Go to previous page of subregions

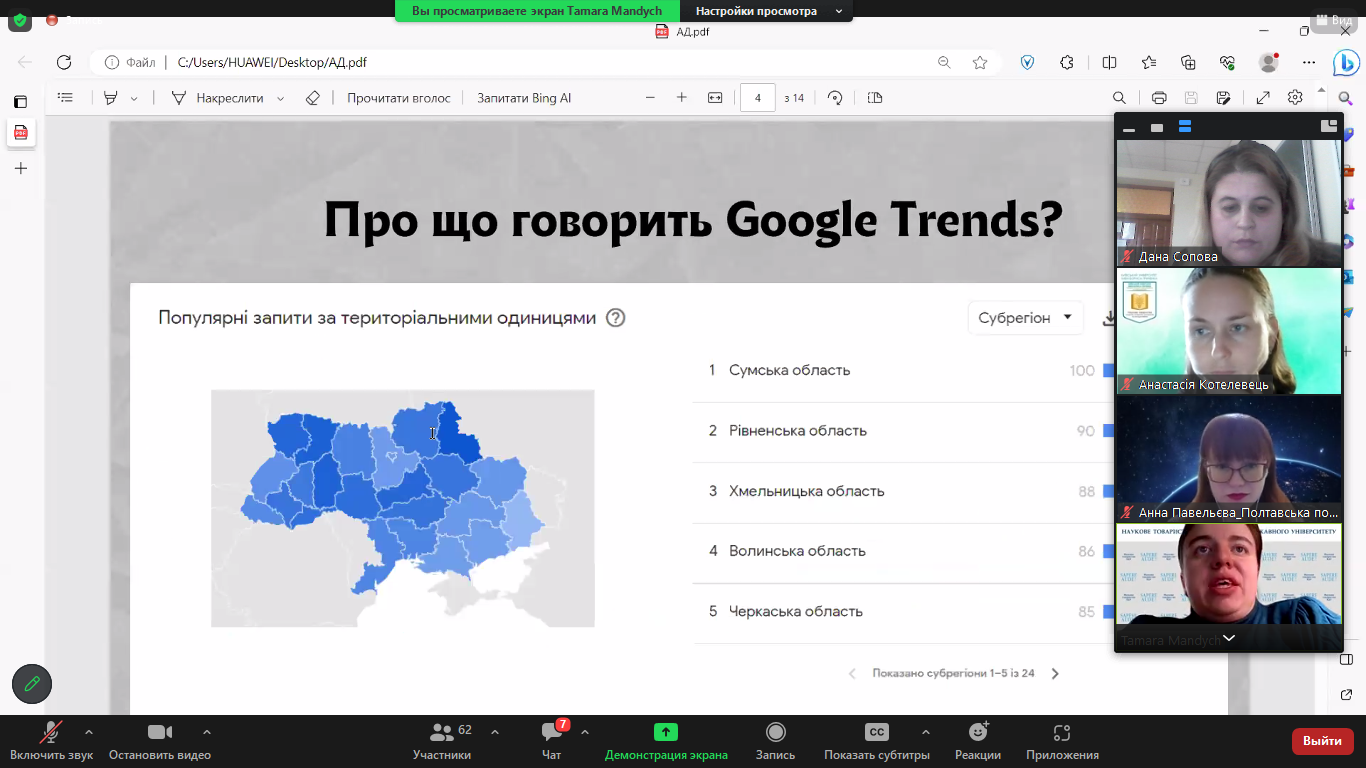852,674
